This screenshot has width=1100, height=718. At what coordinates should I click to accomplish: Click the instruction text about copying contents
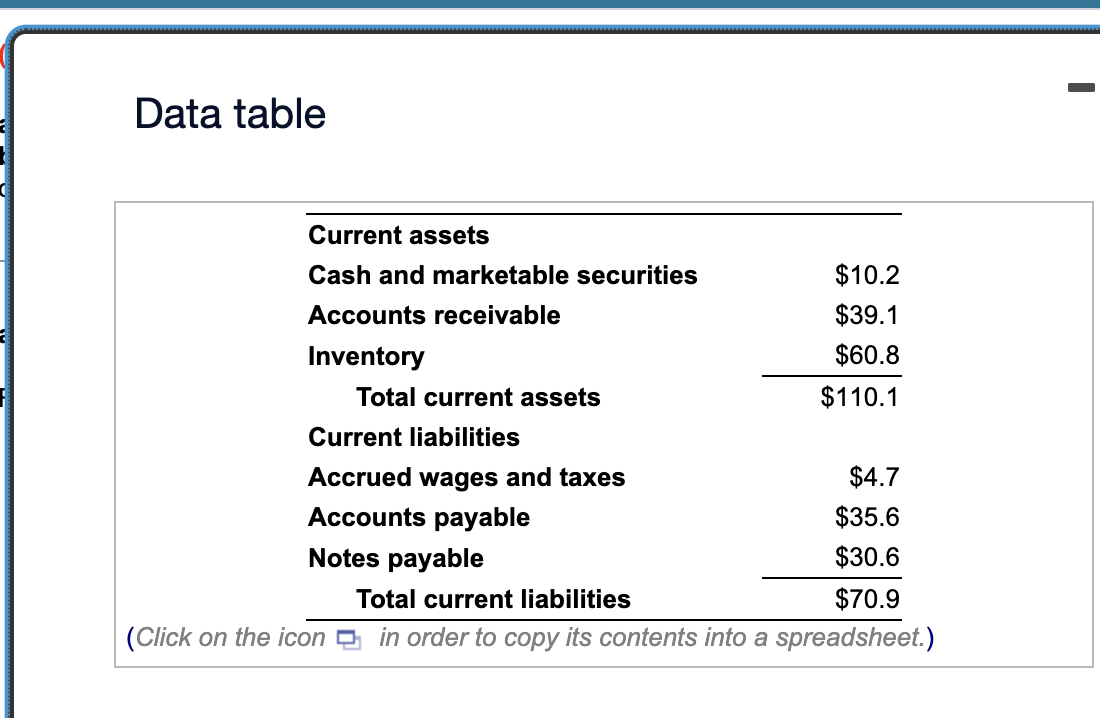tap(530, 638)
